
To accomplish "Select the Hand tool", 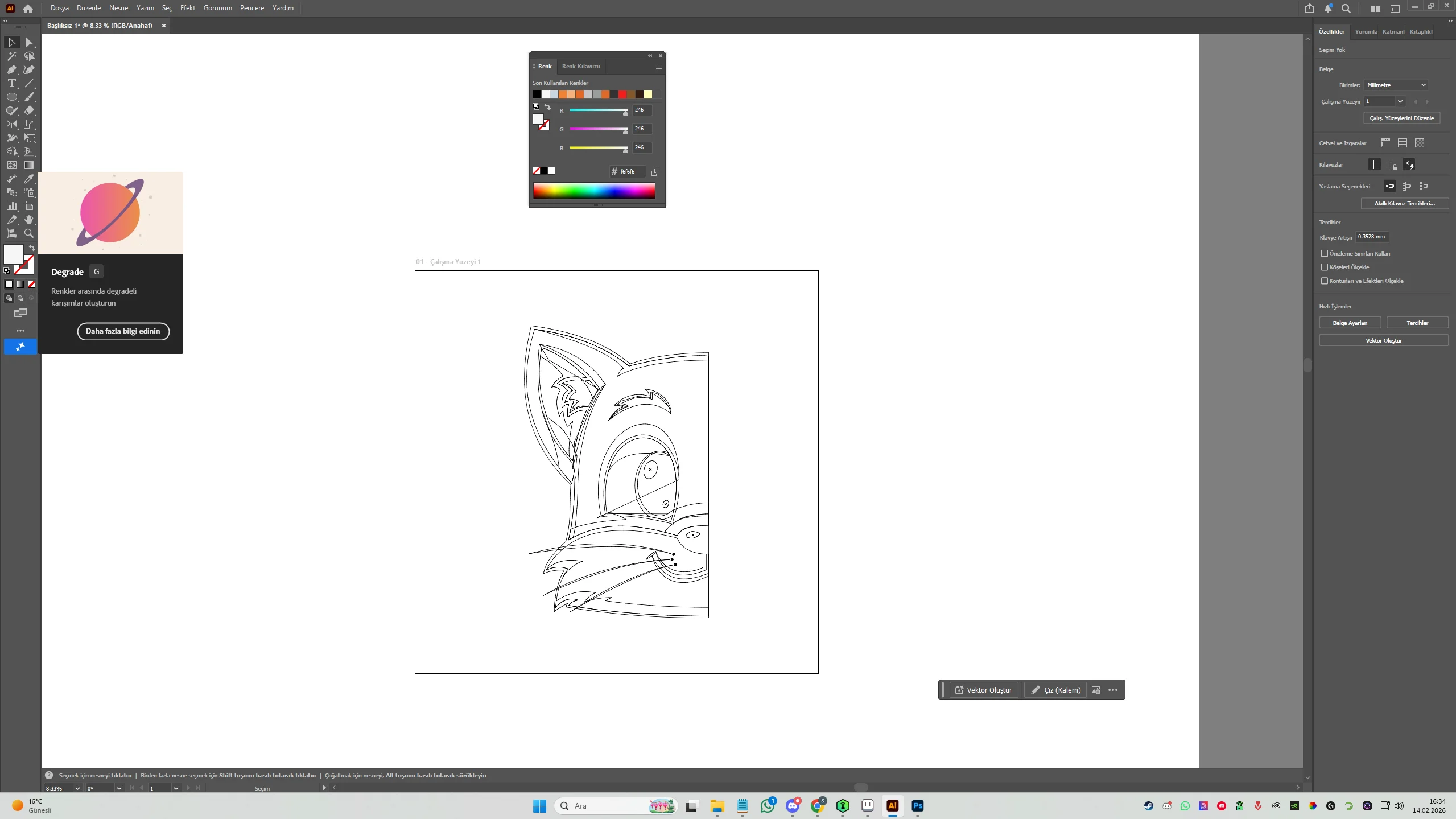I will tap(29, 220).
